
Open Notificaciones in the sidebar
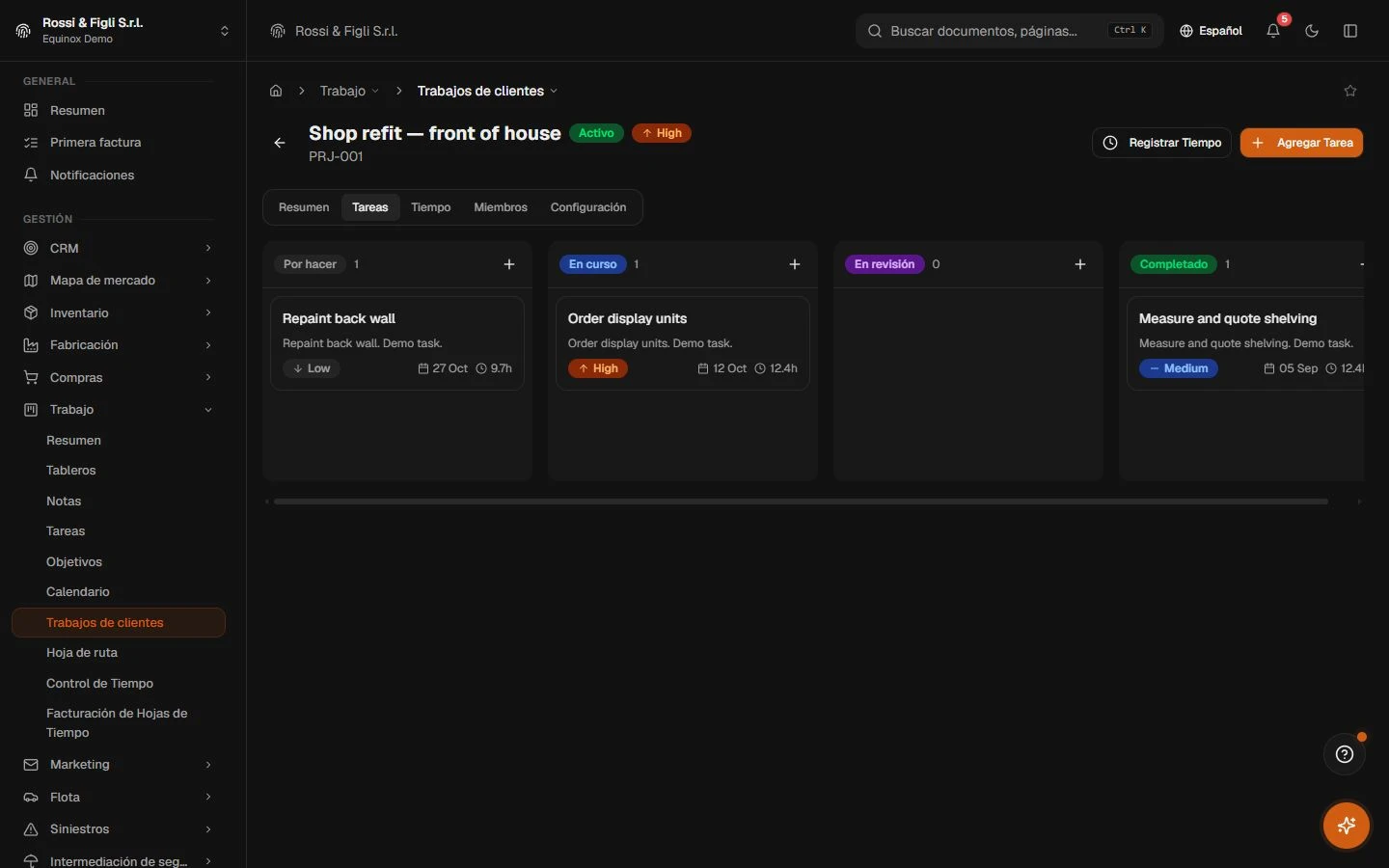coord(92,176)
